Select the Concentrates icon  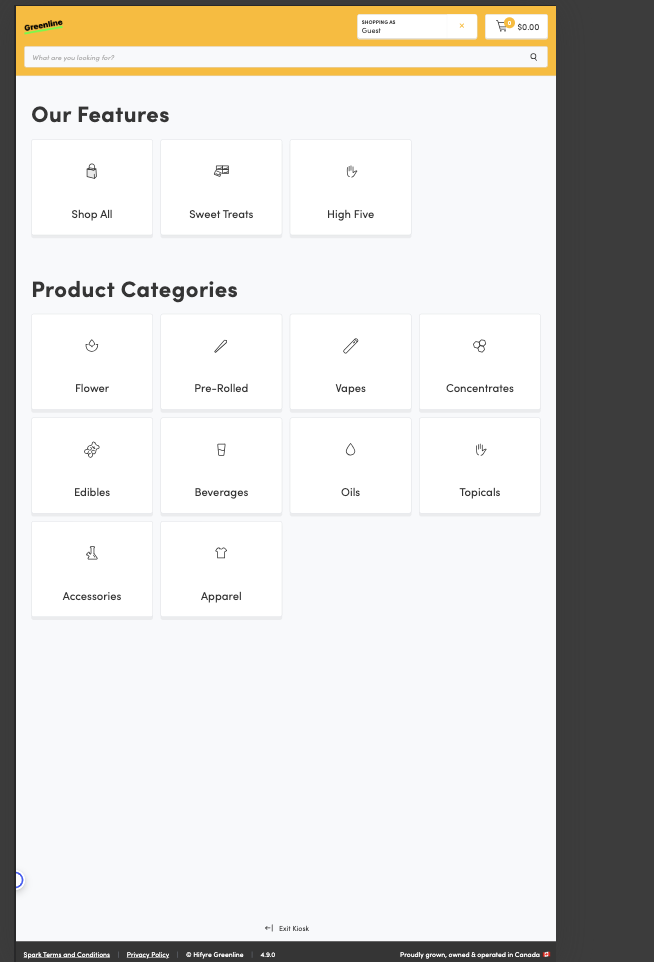(x=480, y=346)
